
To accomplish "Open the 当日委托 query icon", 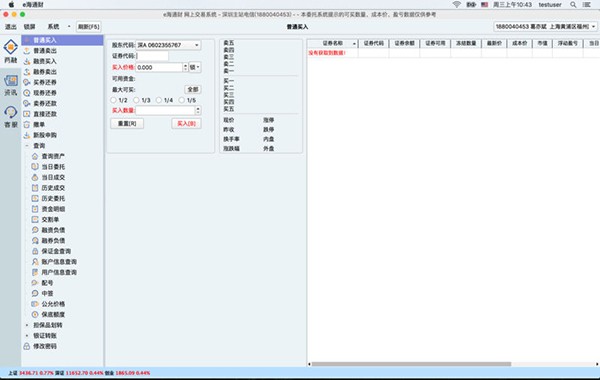I will (x=35, y=167).
